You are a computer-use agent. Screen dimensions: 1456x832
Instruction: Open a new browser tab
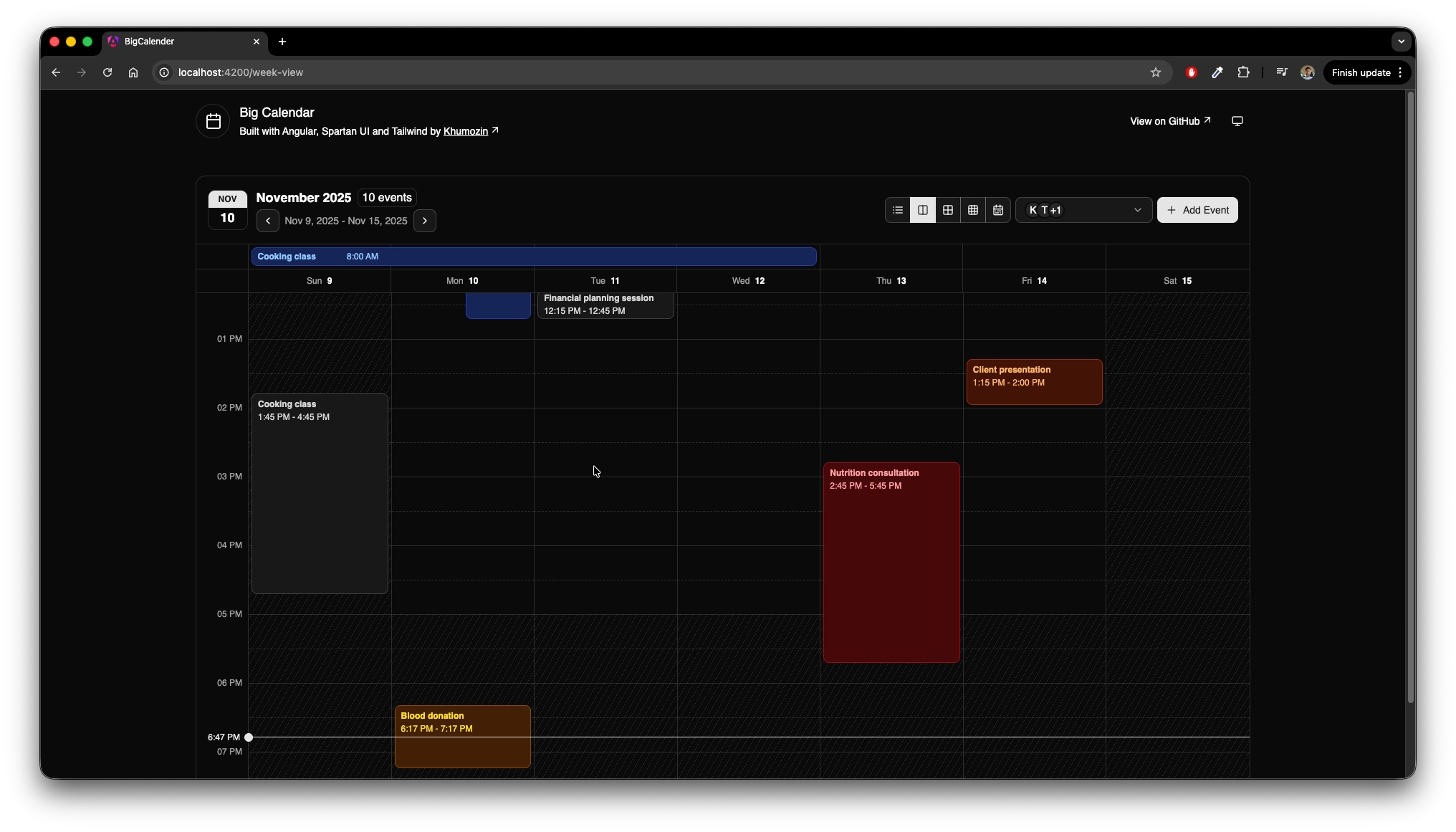(282, 42)
